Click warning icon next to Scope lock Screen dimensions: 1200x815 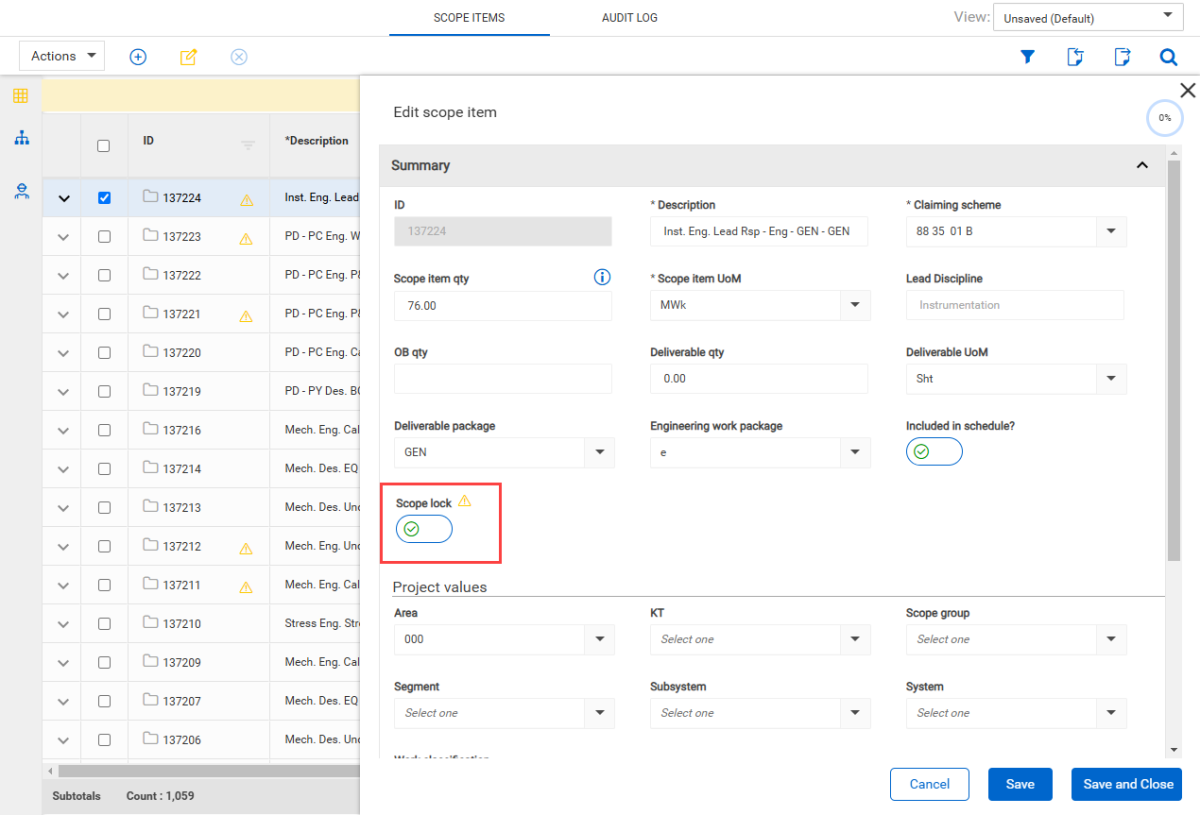point(464,502)
